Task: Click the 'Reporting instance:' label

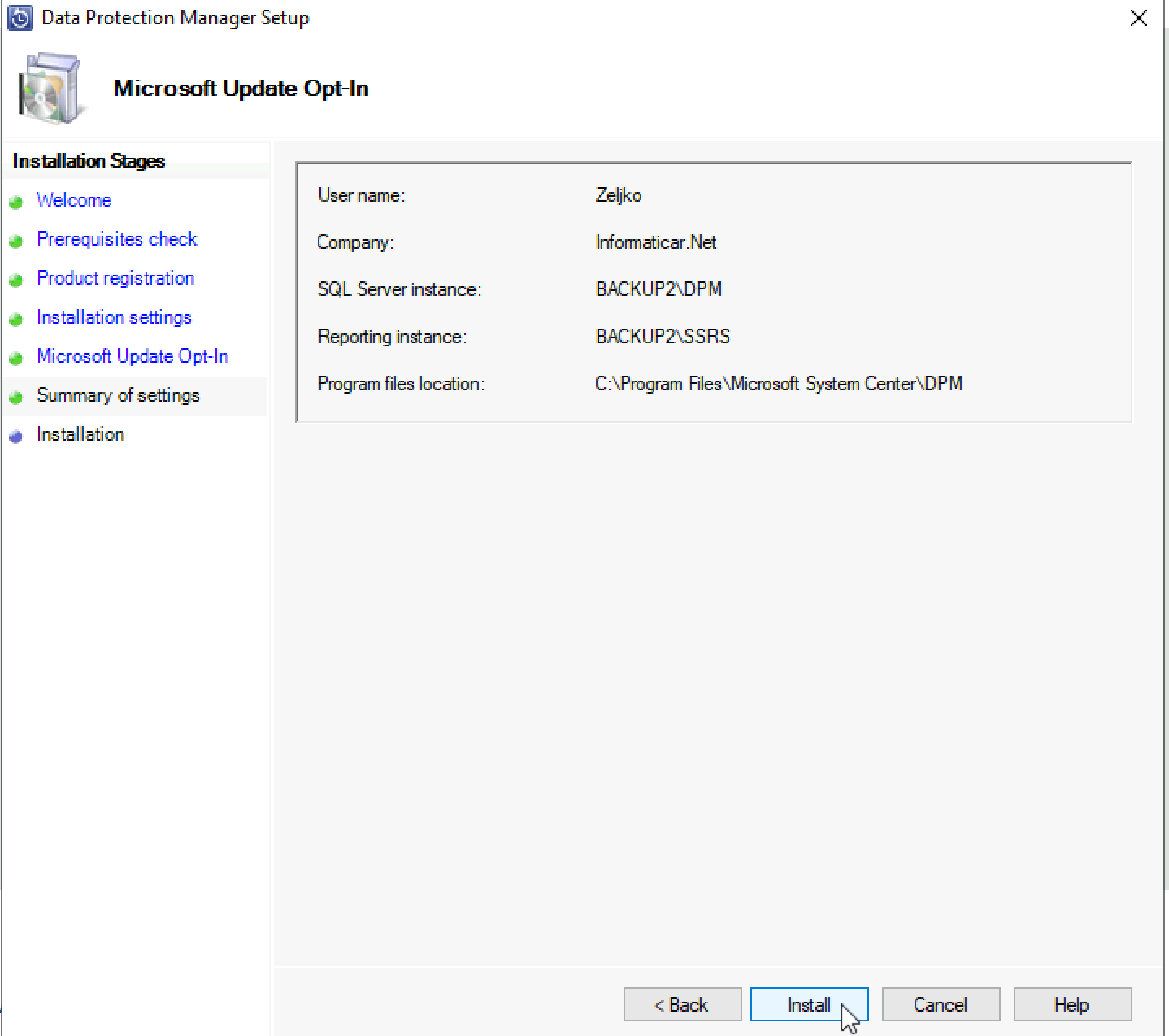Action: (392, 337)
